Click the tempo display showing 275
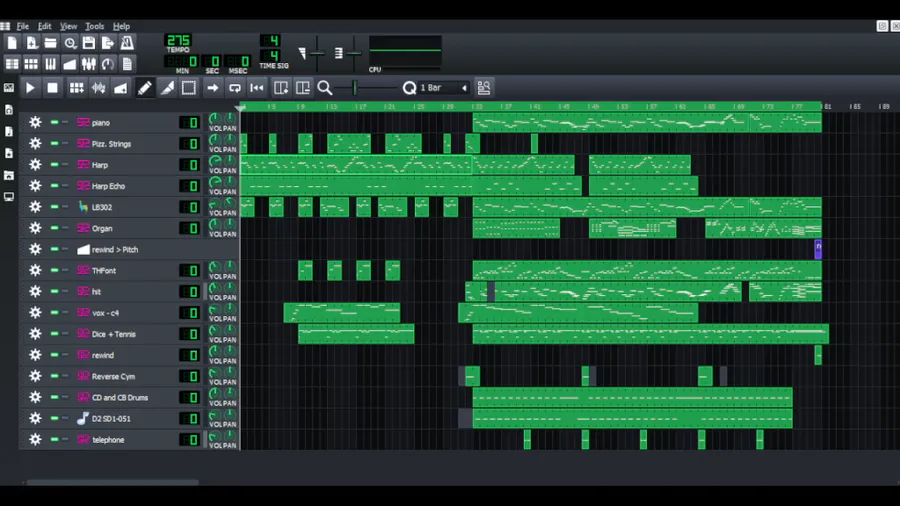This screenshot has height=506, width=900. pyautogui.click(x=178, y=41)
